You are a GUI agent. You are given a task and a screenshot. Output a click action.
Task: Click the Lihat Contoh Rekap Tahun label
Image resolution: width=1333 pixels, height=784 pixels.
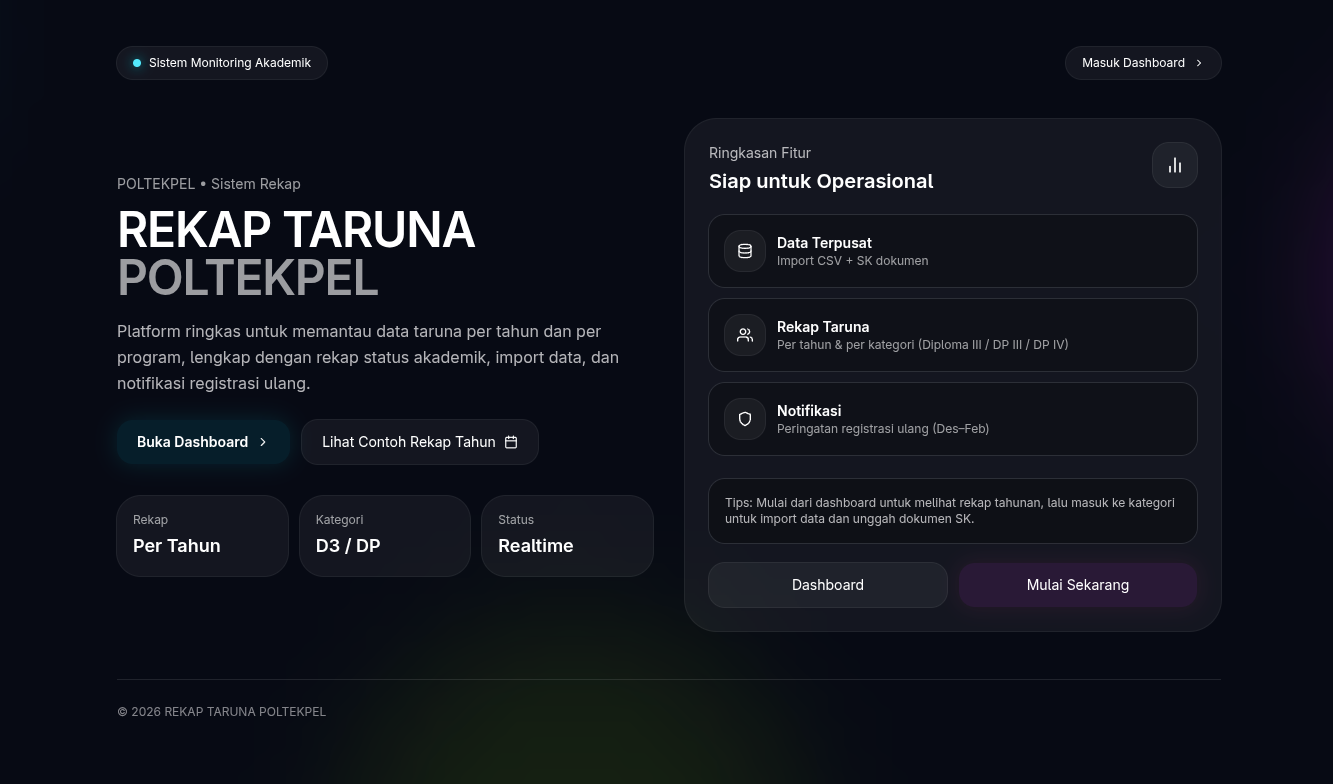click(409, 442)
